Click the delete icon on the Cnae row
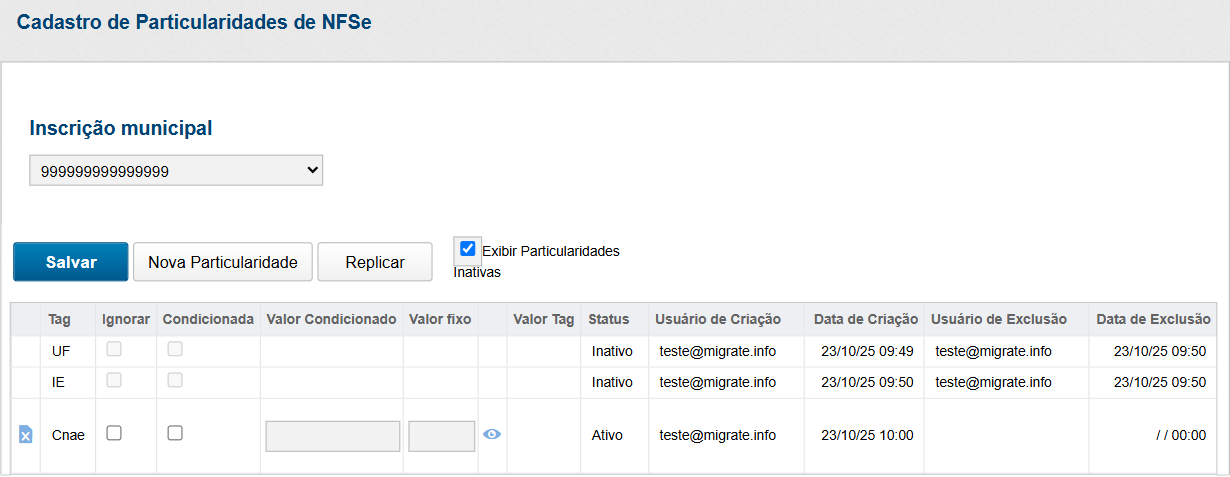Viewport: 1230px width, 477px height. (26, 434)
